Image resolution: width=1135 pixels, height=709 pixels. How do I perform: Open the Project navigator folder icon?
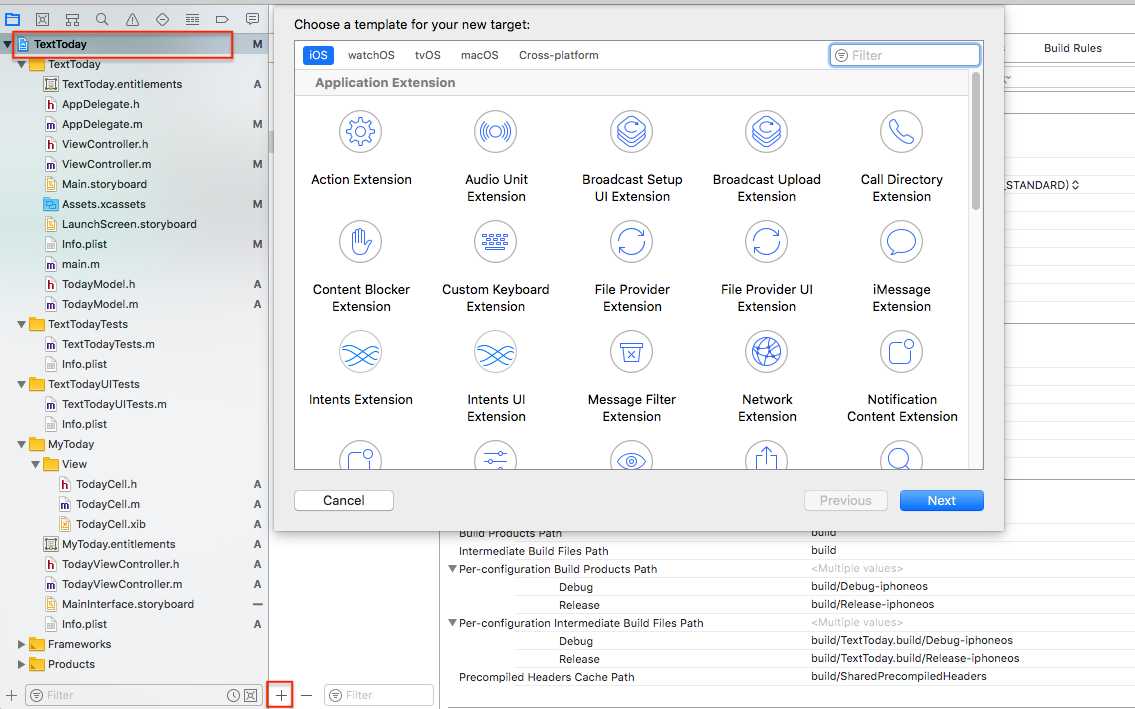tap(12, 19)
